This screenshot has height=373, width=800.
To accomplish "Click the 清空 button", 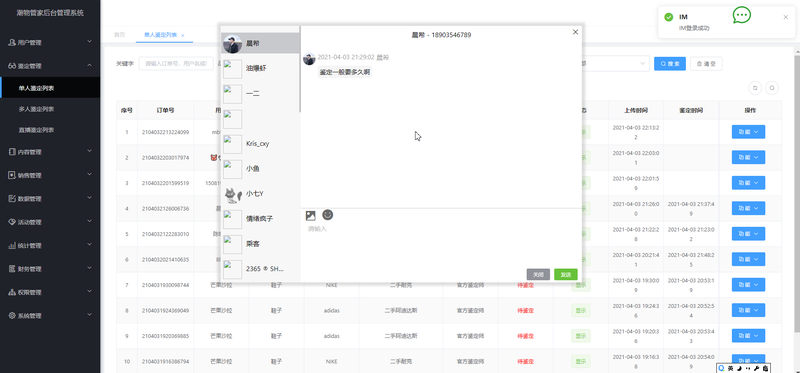I will pyautogui.click(x=706, y=64).
